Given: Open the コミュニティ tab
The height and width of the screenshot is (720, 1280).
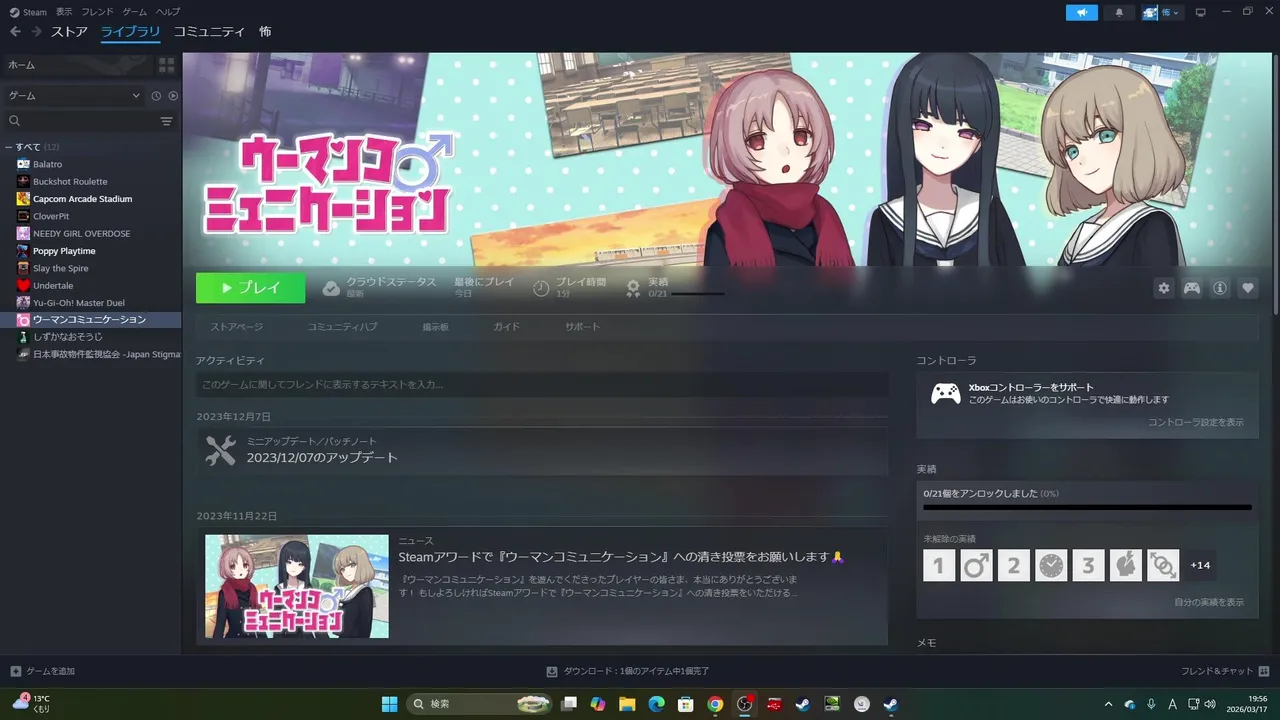Looking at the screenshot, I should 209,32.
